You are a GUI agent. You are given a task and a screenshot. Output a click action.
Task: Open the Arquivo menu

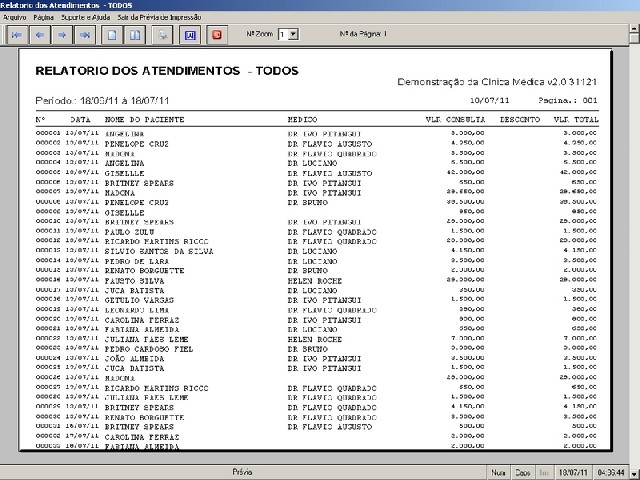click(x=14, y=17)
